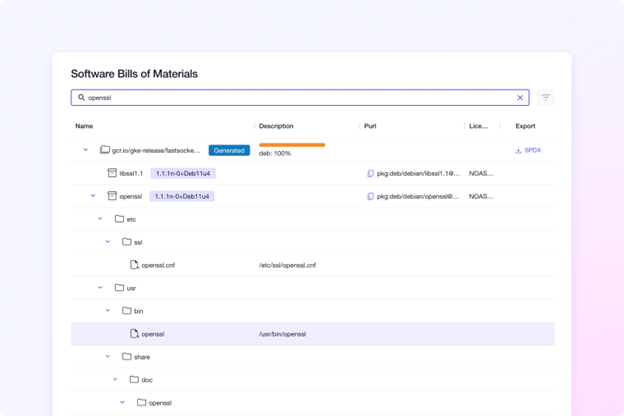Copy the libssl1.1 purl
This screenshot has width=624, height=416.
pos(370,173)
